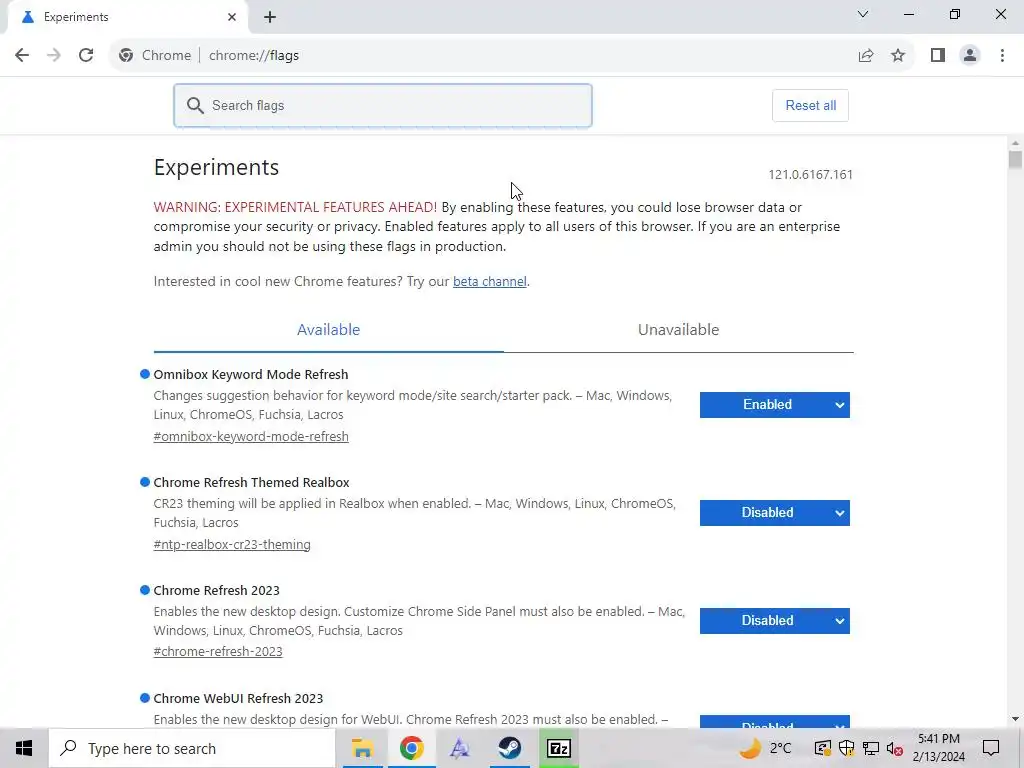Click the address bar URL chrome://flags
The image size is (1024, 768).
253,56
